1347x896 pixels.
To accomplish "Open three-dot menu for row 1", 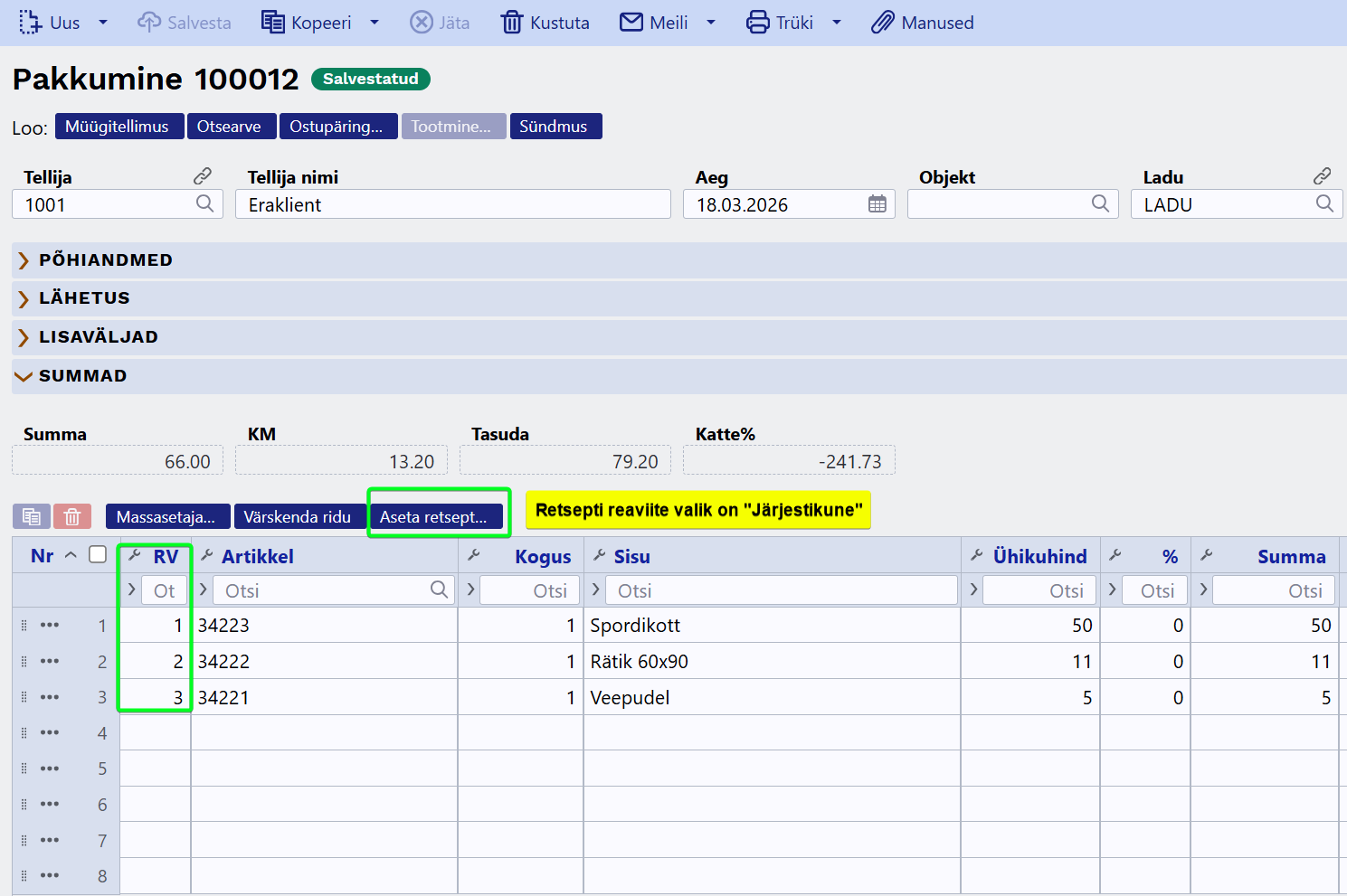I will [x=50, y=626].
